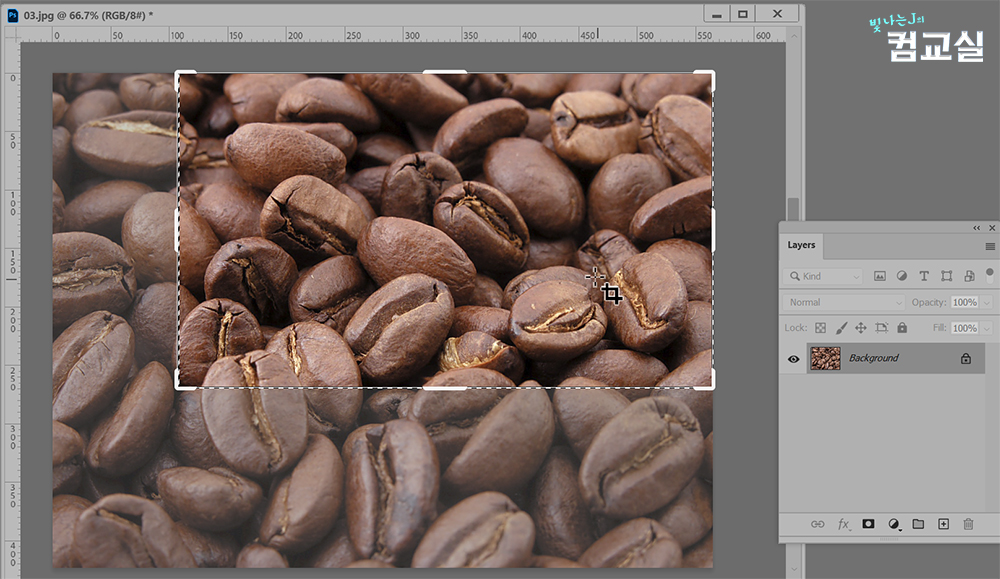The height and width of the screenshot is (579, 1000).
Task: Click the Prevent artboard auto-nesting lock icon
Action: 881,328
